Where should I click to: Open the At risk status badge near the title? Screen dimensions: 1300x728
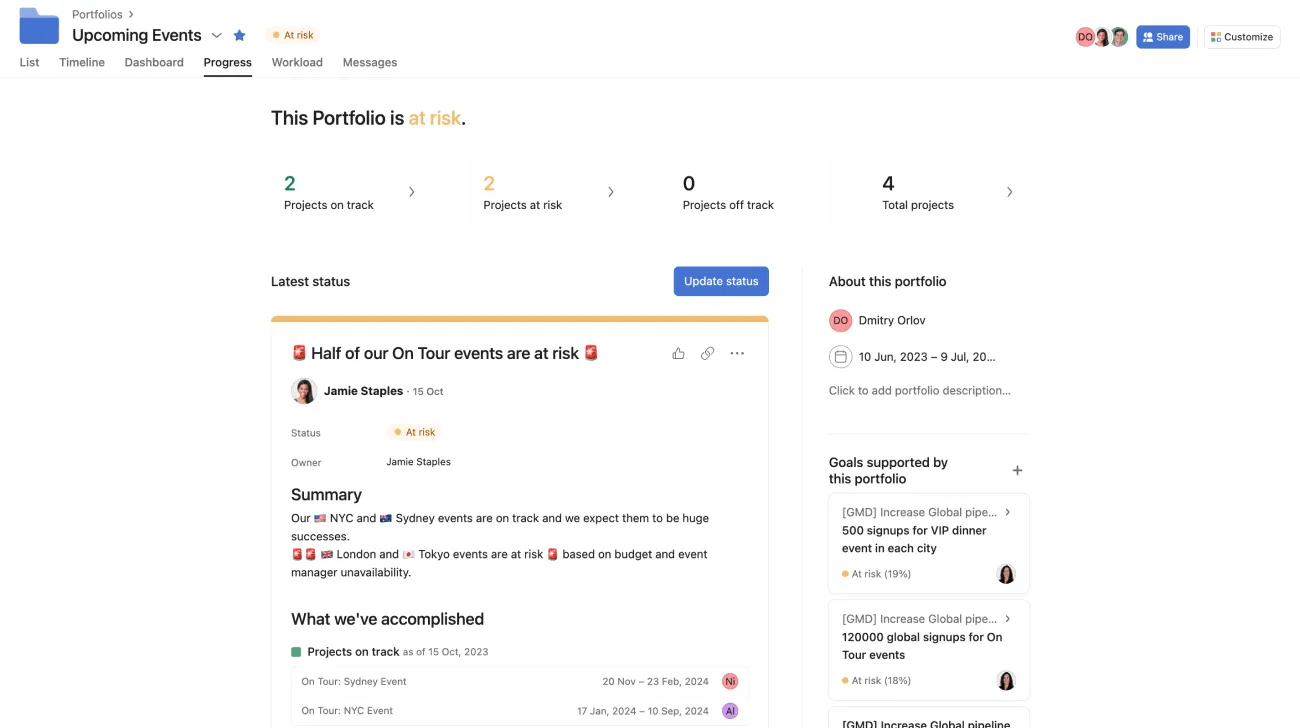[293, 34]
